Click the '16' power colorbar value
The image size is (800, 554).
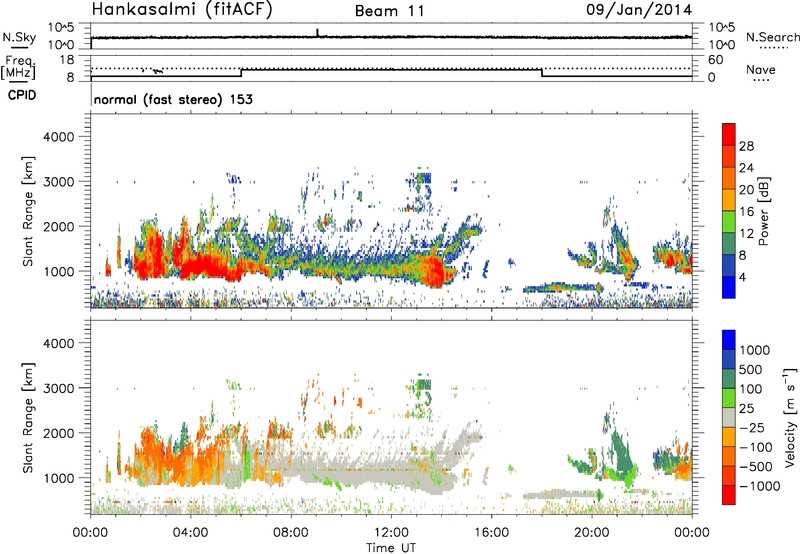[746, 212]
